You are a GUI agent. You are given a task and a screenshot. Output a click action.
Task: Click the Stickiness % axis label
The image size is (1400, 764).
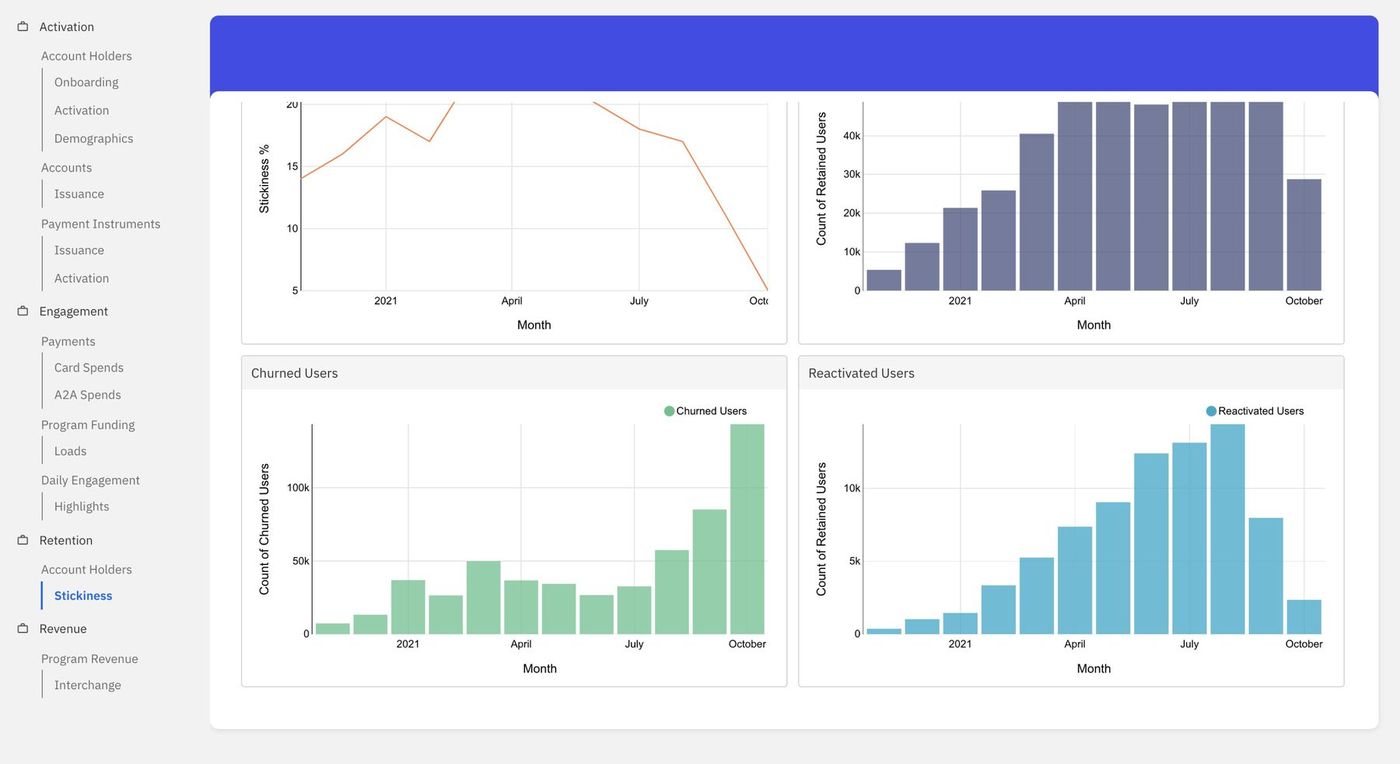coord(264,178)
